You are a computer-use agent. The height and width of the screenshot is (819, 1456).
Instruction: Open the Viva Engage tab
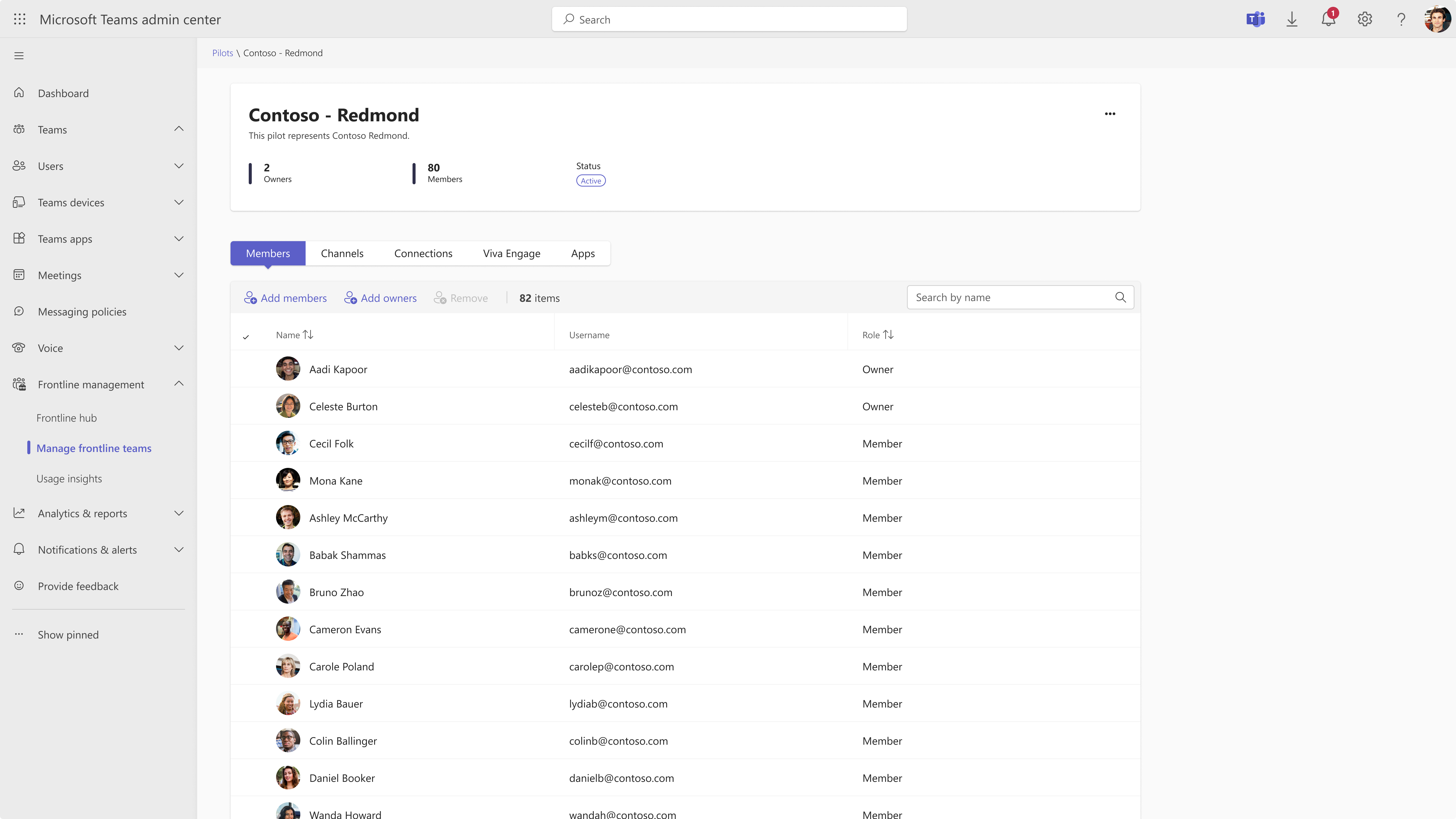point(511,253)
